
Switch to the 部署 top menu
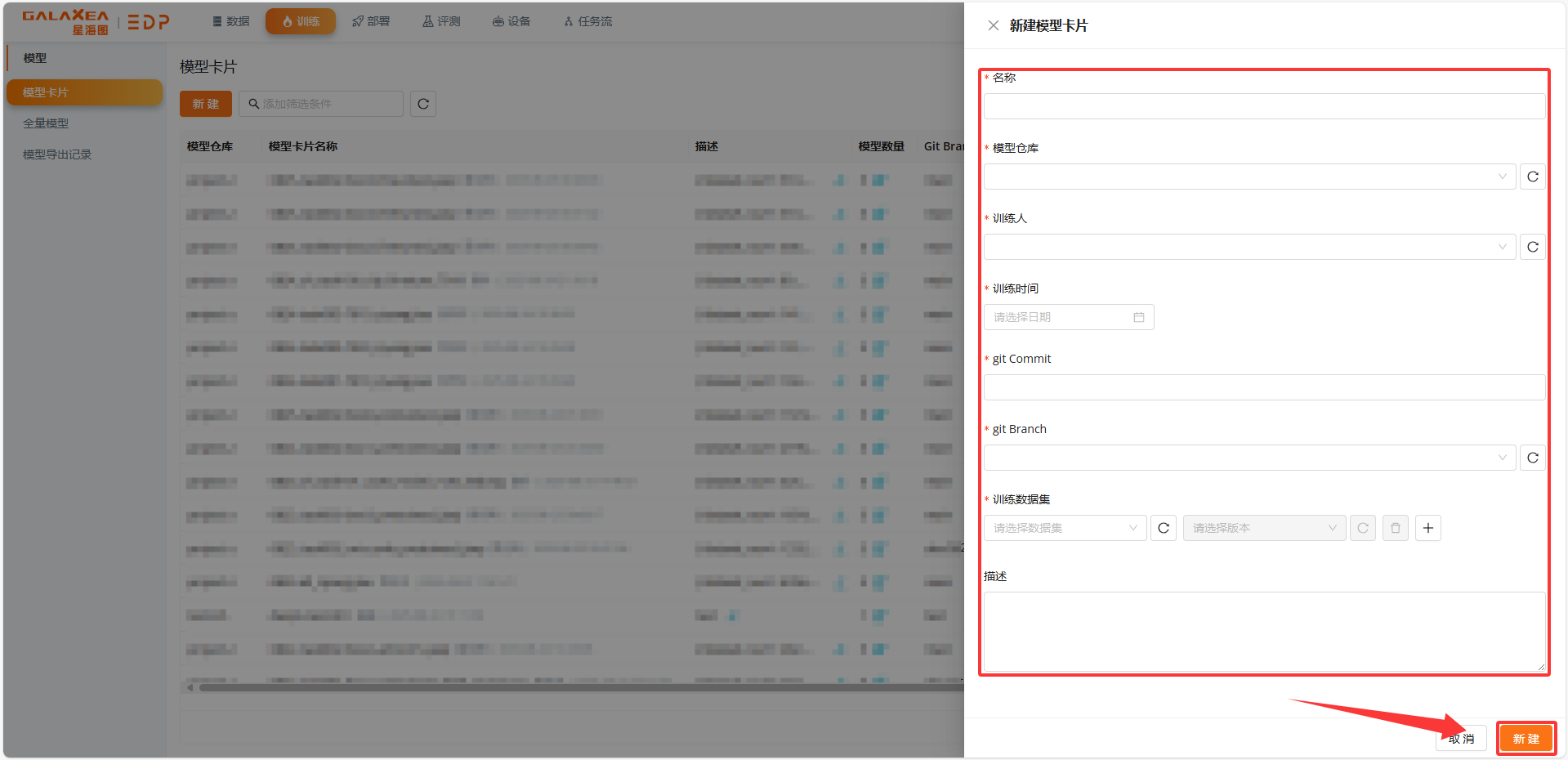(x=371, y=21)
